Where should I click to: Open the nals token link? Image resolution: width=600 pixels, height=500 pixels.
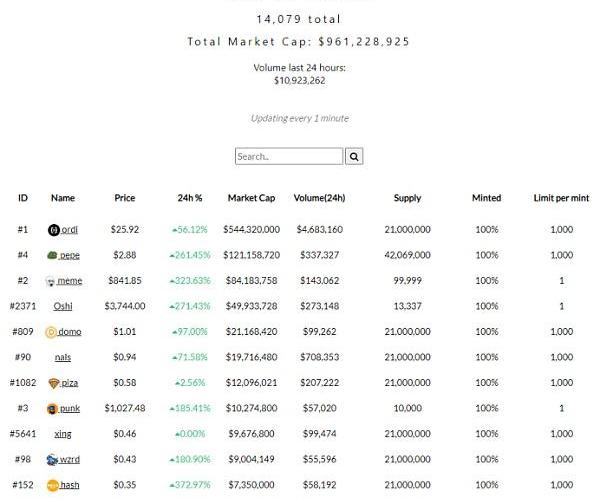pos(63,357)
